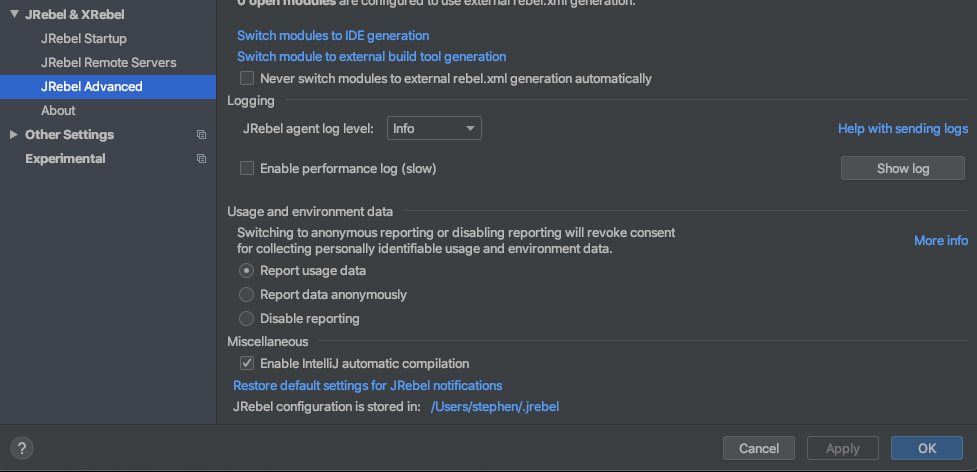Click the OK button

coord(926,448)
